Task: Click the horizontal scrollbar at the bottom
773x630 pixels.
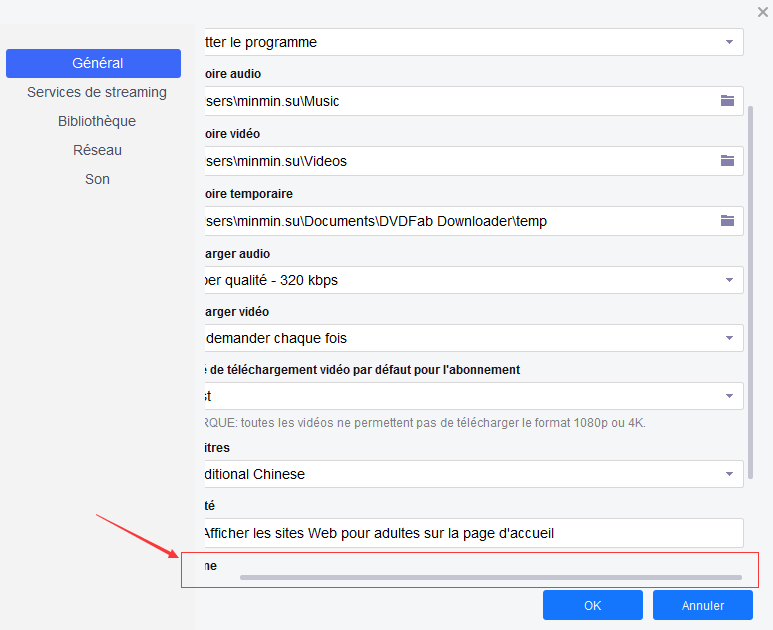Action: point(490,577)
